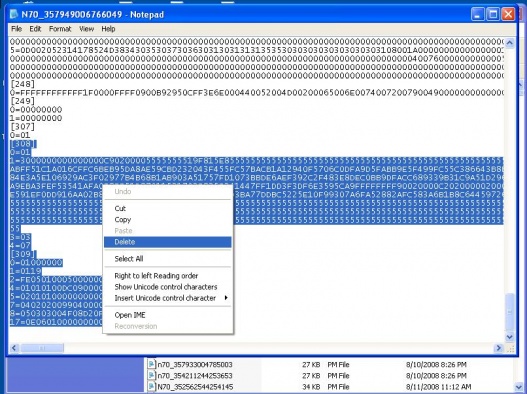Open the Edit menu
Viewport: 527px width, 394px height.
tap(35, 29)
